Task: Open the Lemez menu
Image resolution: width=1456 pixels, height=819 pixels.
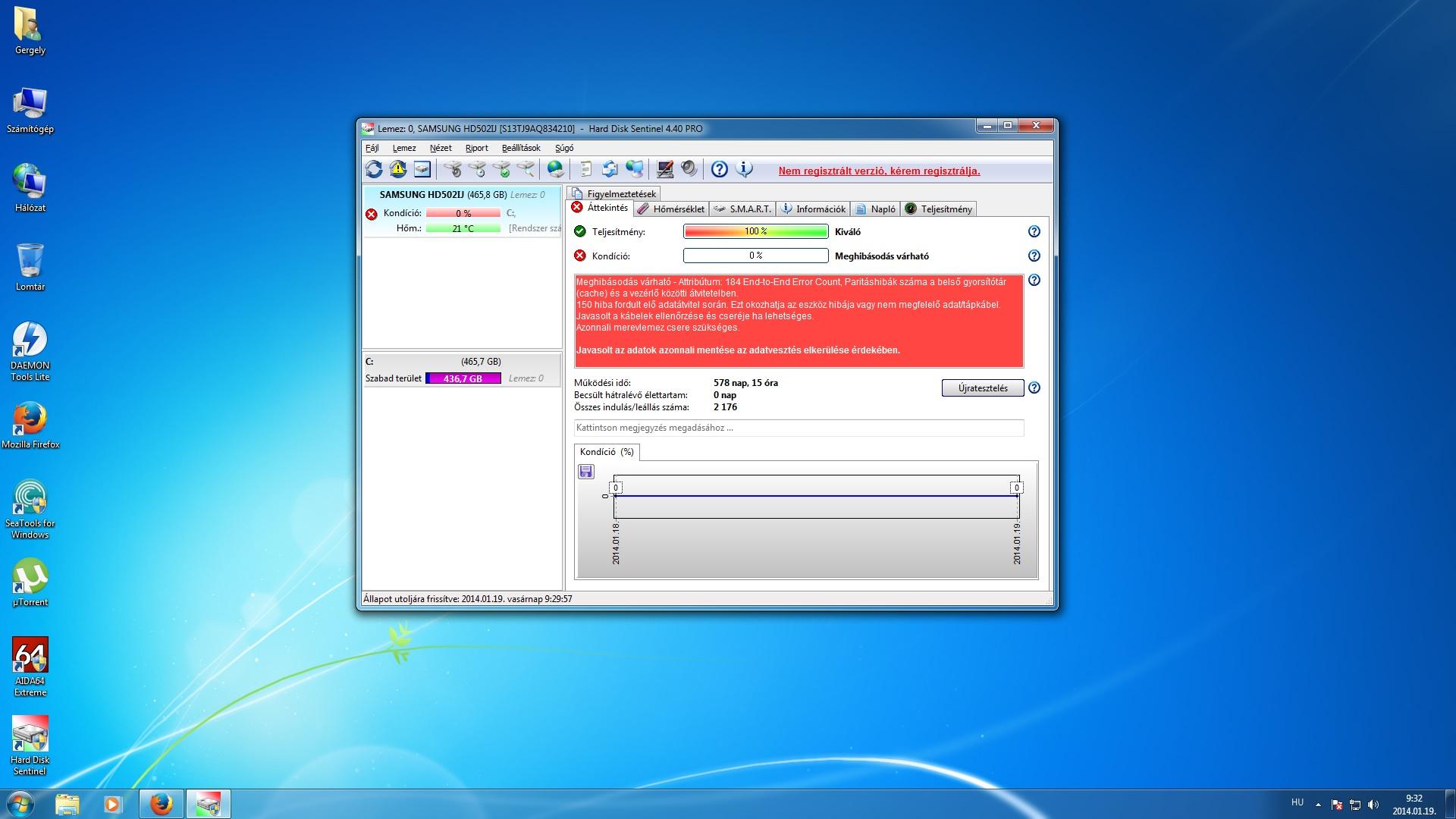Action: coord(403,148)
